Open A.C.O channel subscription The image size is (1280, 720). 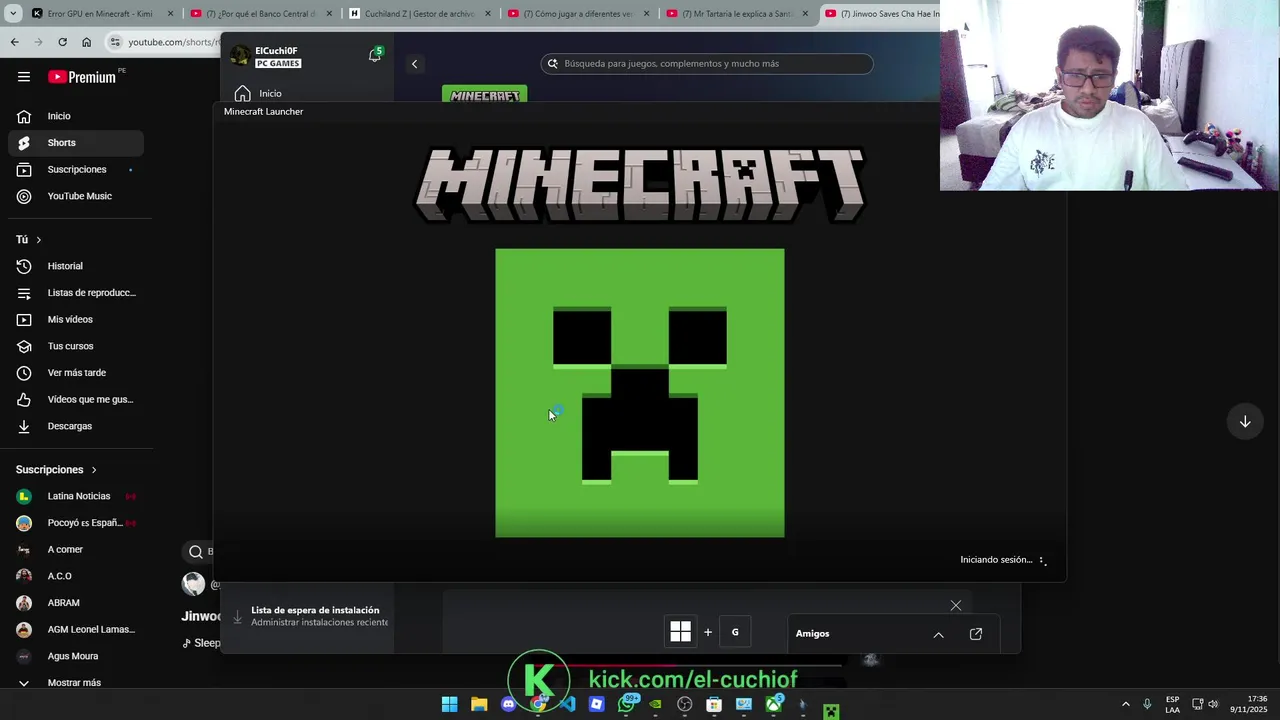coord(76,576)
